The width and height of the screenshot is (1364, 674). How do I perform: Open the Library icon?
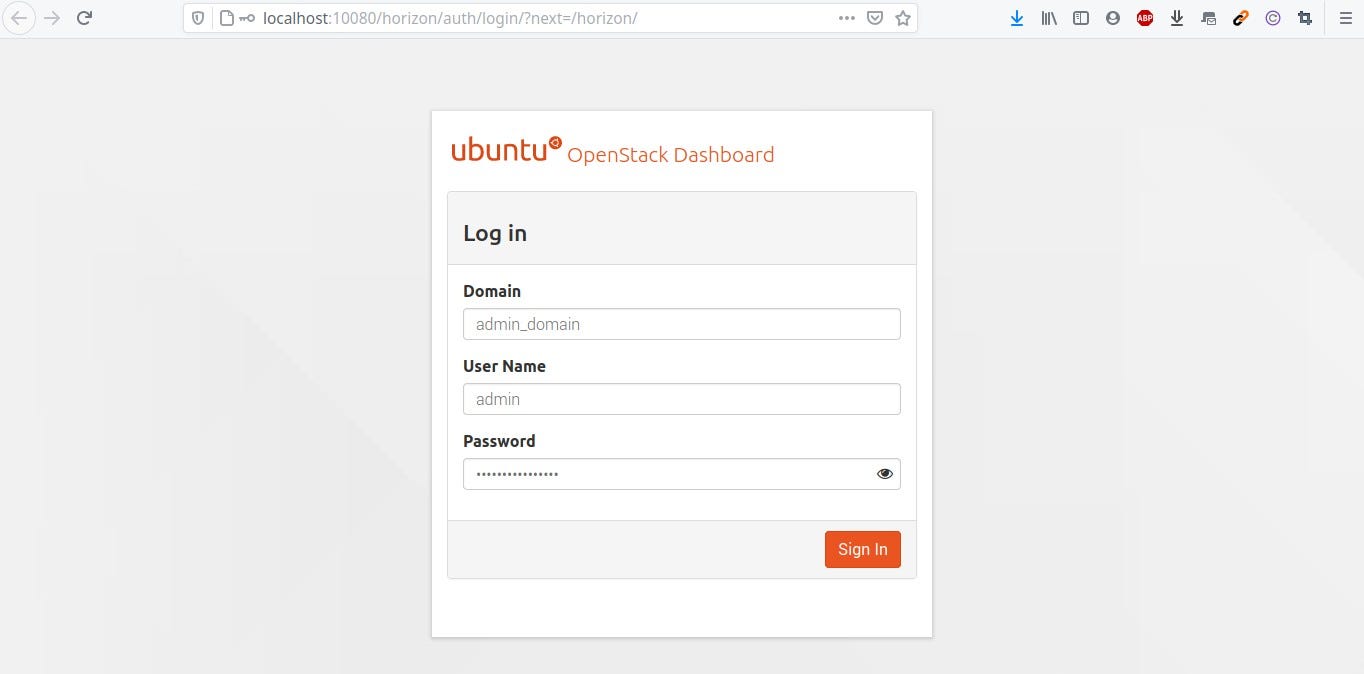[x=1049, y=18]
